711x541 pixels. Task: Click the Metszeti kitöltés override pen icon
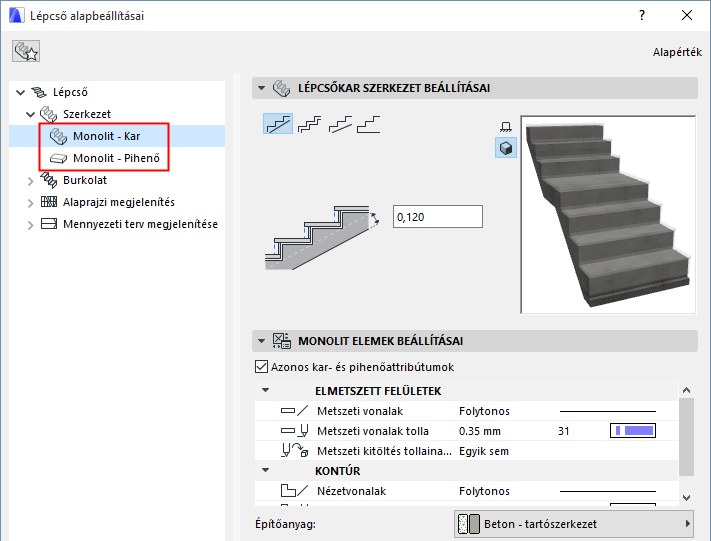[294, 451]
